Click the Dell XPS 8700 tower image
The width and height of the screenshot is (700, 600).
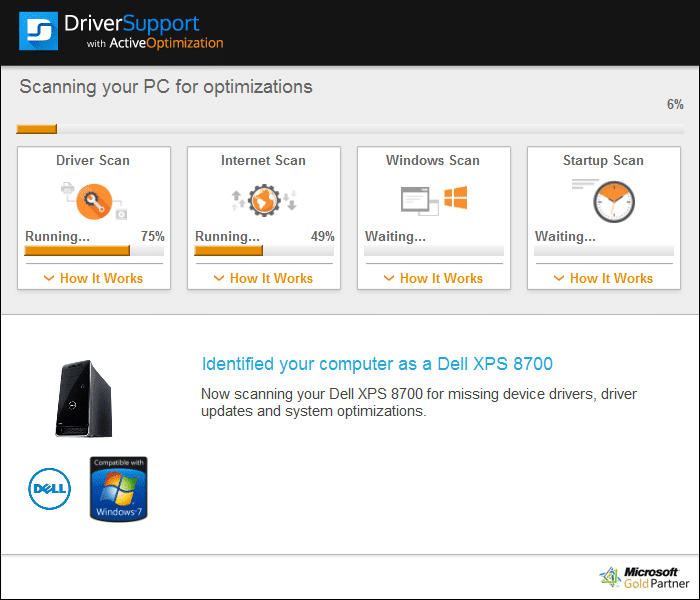pyautogui.click(x=84, y=399)
